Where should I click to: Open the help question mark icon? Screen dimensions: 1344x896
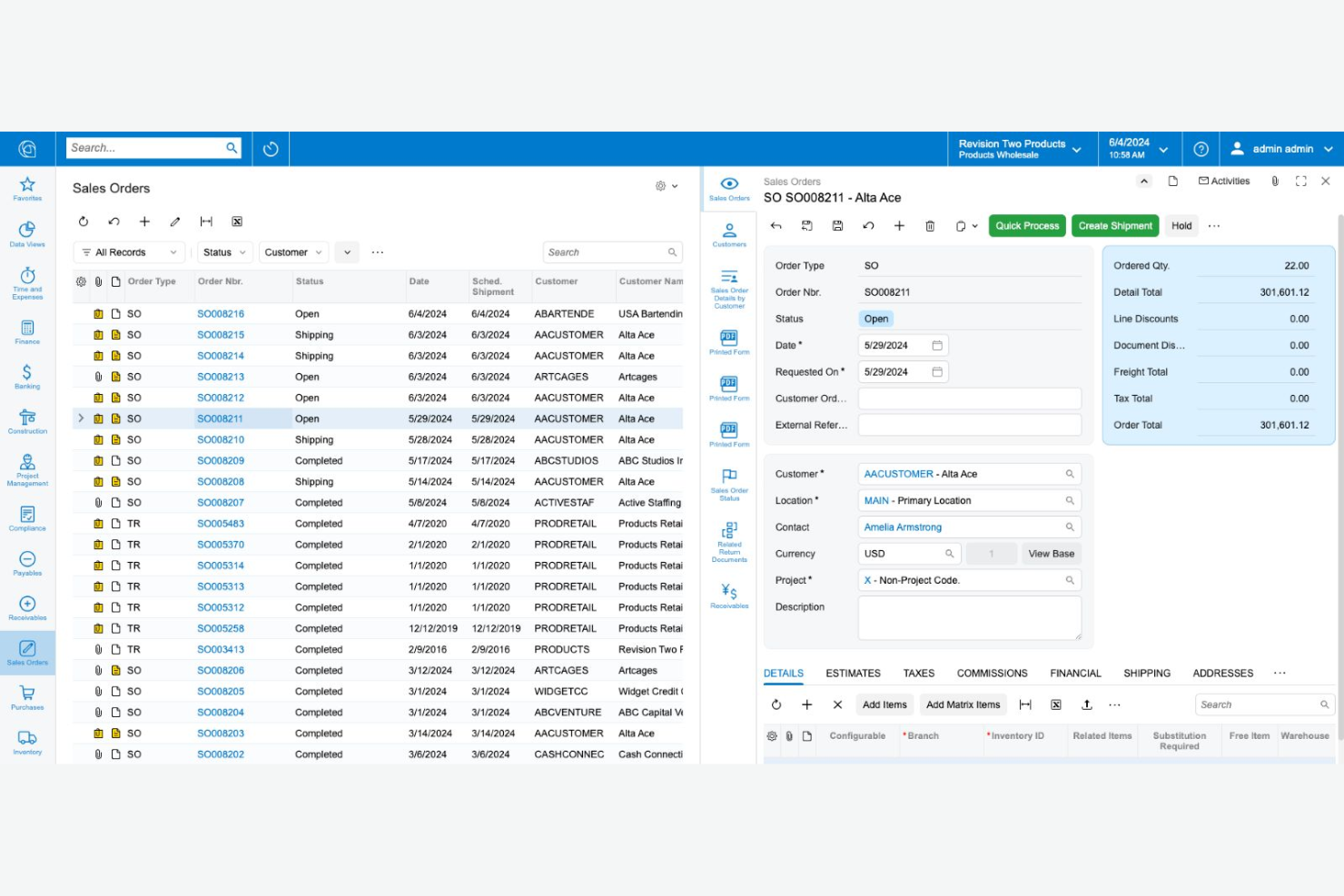pos(1201,149)
